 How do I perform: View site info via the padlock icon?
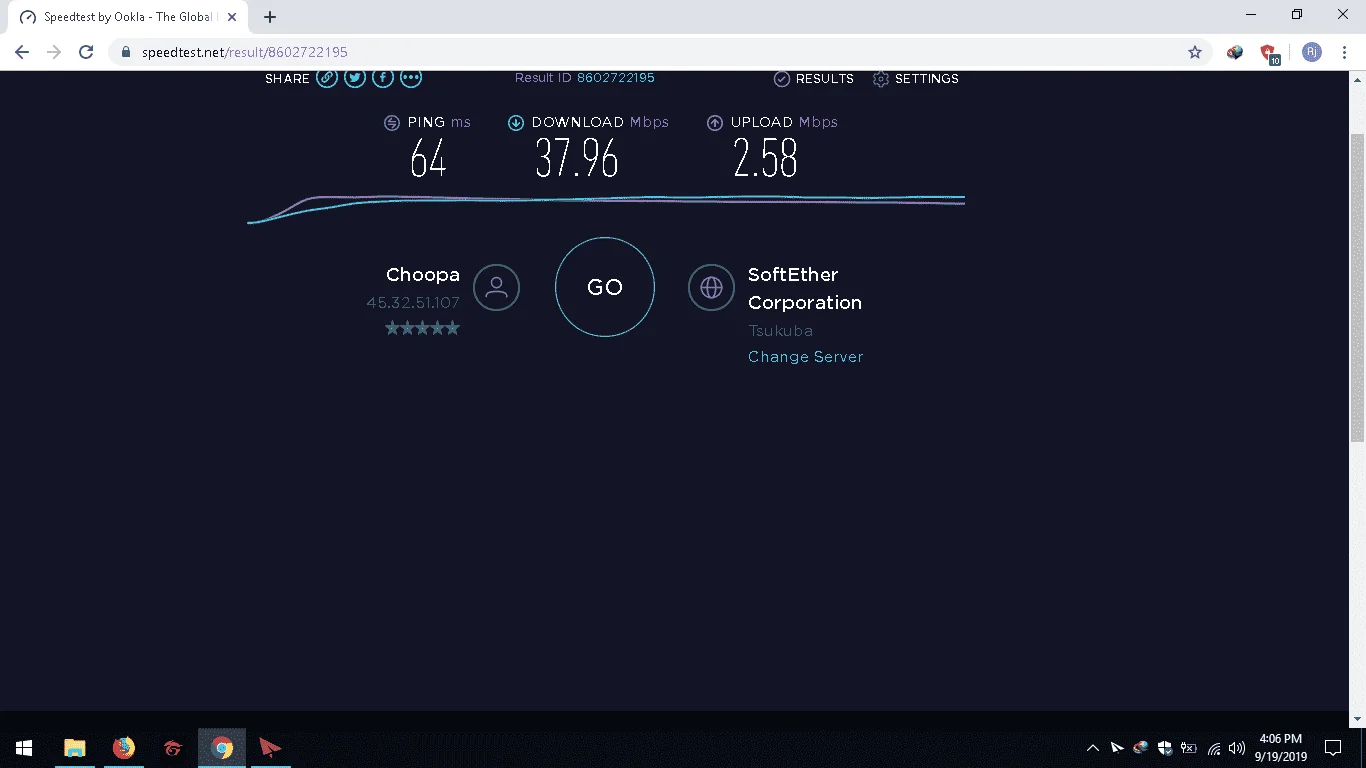pos(125,52)
